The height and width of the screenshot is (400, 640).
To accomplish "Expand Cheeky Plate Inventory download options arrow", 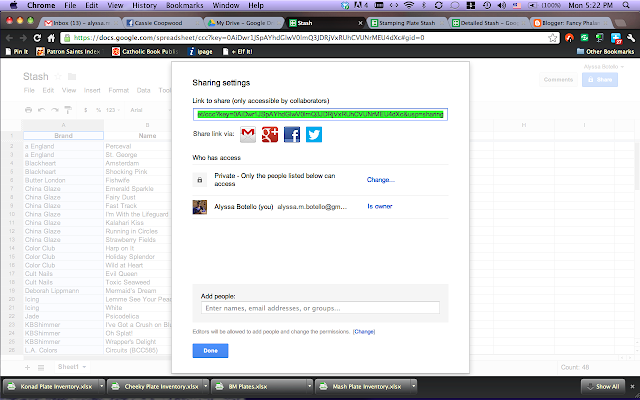I will [x=206, y=386].
